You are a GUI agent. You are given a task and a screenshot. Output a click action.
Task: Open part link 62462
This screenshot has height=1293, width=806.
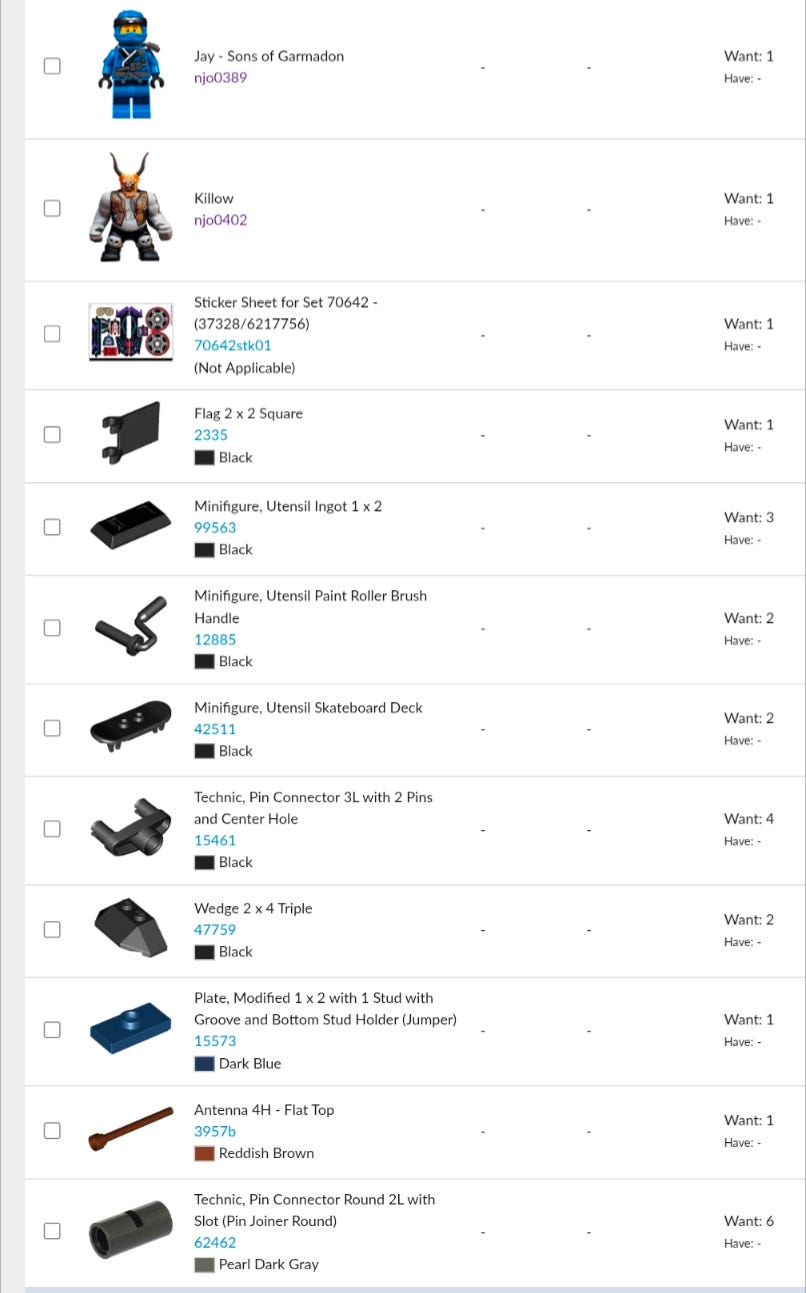click(215, 1242)
